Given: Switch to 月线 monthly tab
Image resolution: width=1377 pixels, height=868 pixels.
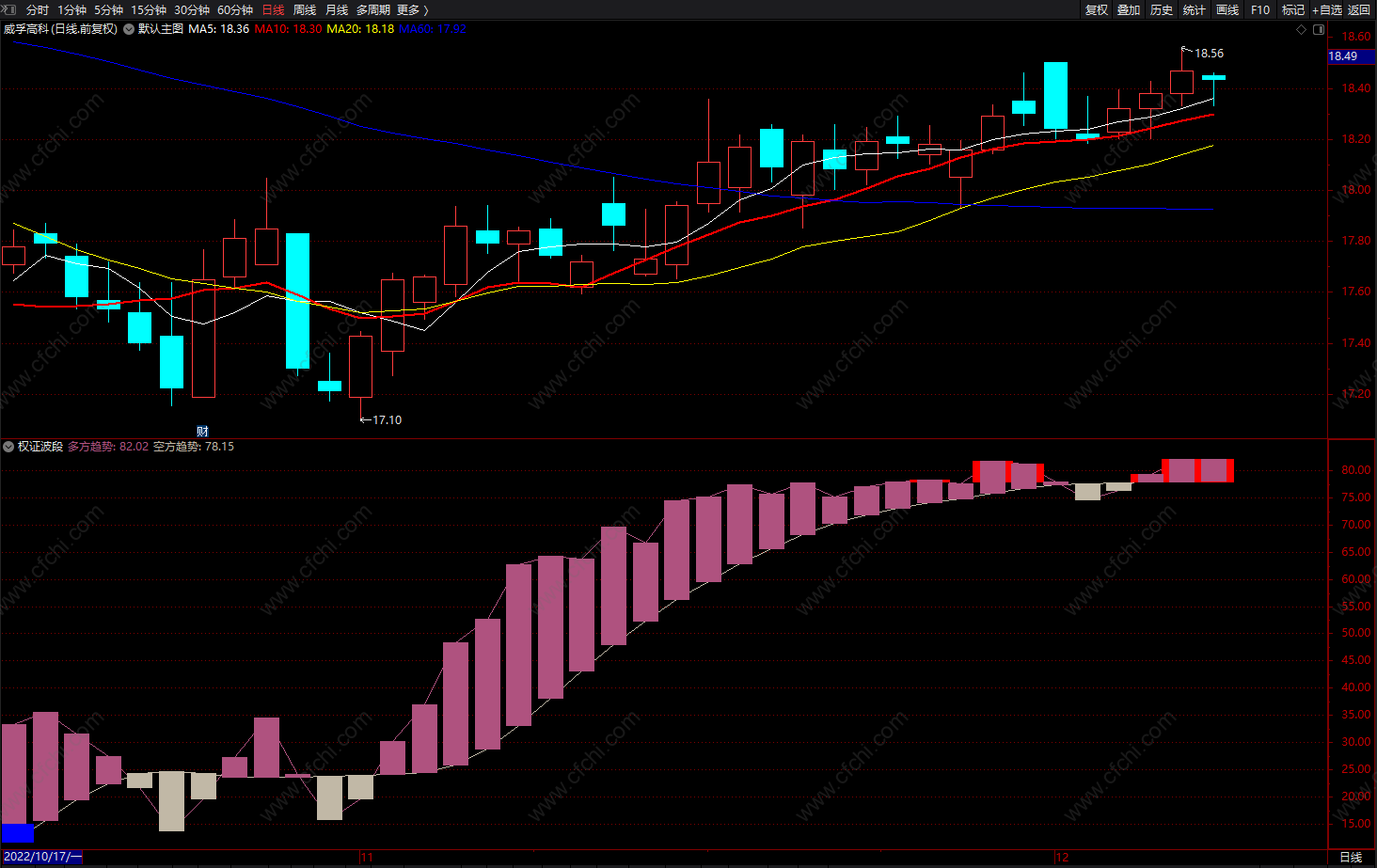Looking at the screenshot, I should pyautogui.click(x=337, y=9).
